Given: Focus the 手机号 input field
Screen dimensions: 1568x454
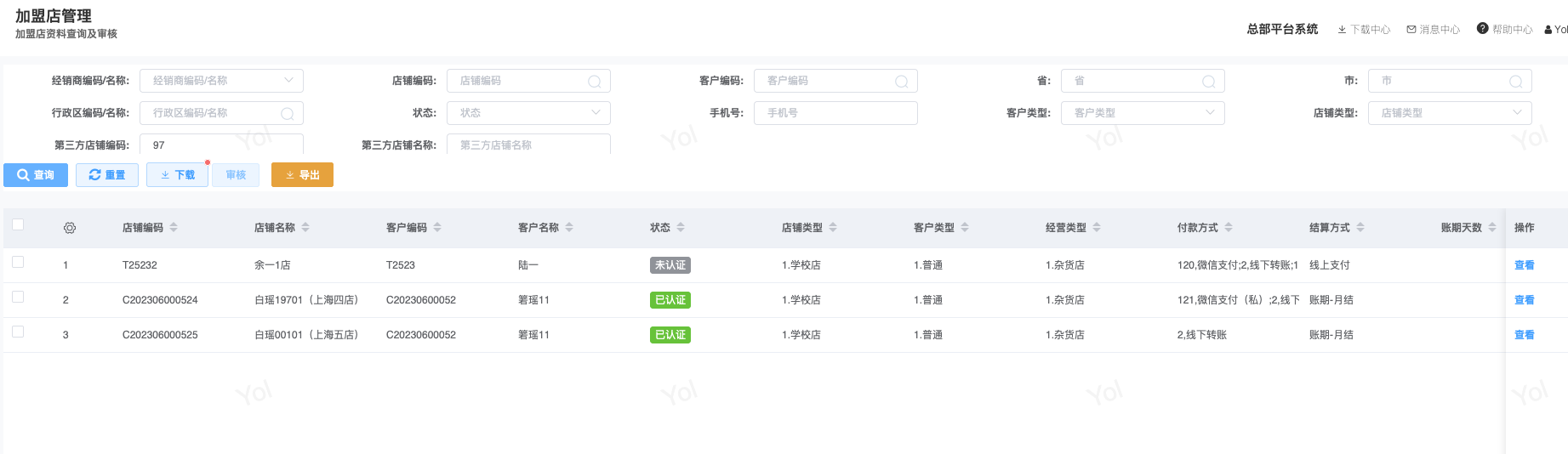Looking at the screenshot, I should pyautogui.click(x=835, y=113).
